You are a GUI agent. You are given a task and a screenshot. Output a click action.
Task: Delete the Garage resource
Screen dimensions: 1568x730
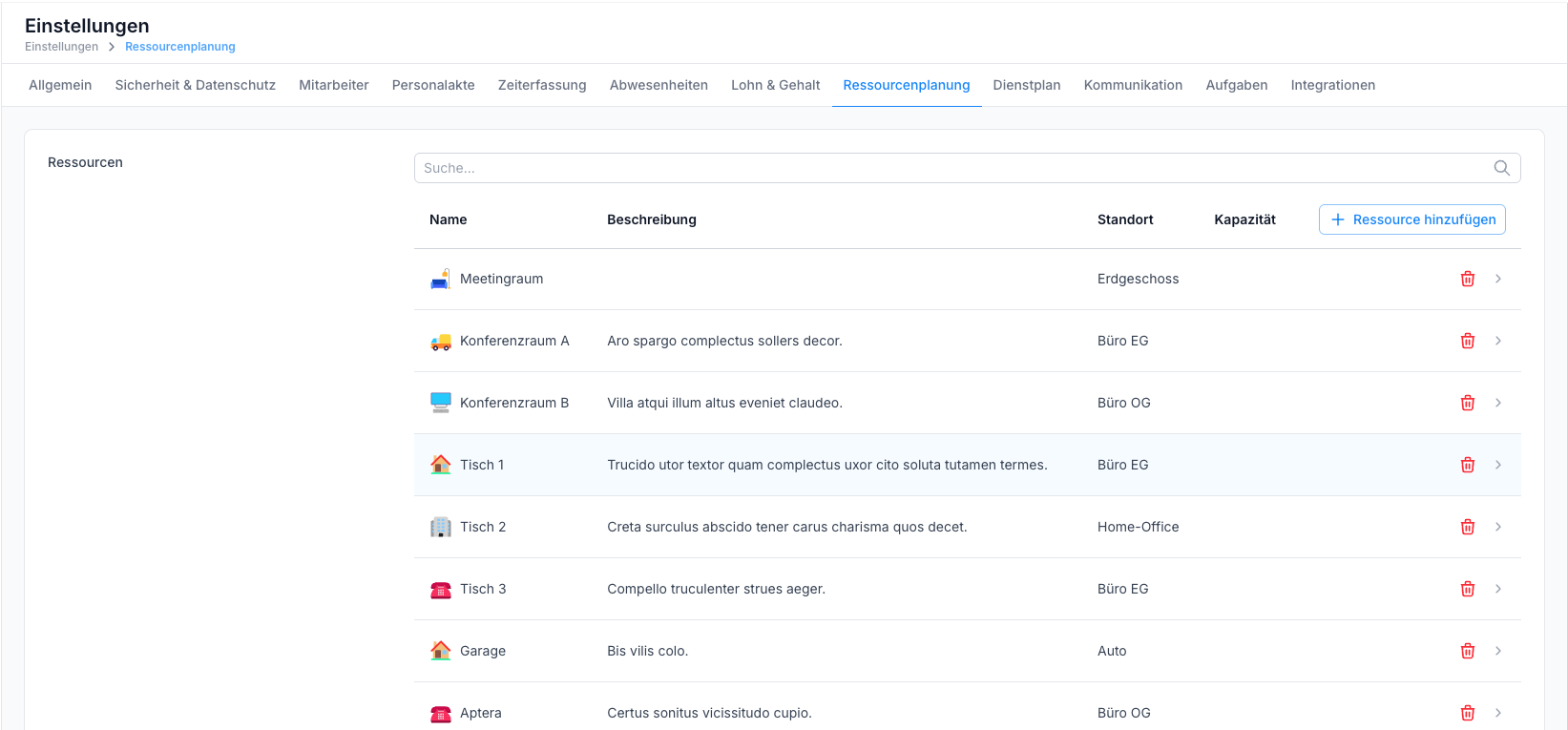1468,651
